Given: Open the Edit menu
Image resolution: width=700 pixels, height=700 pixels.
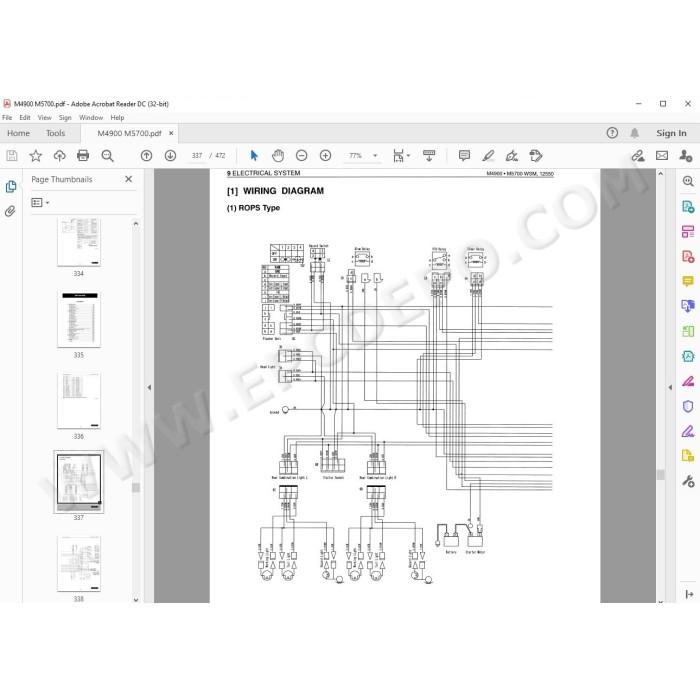Looking at the screenshot, I should pyautogui.click(x=25, y=117).
